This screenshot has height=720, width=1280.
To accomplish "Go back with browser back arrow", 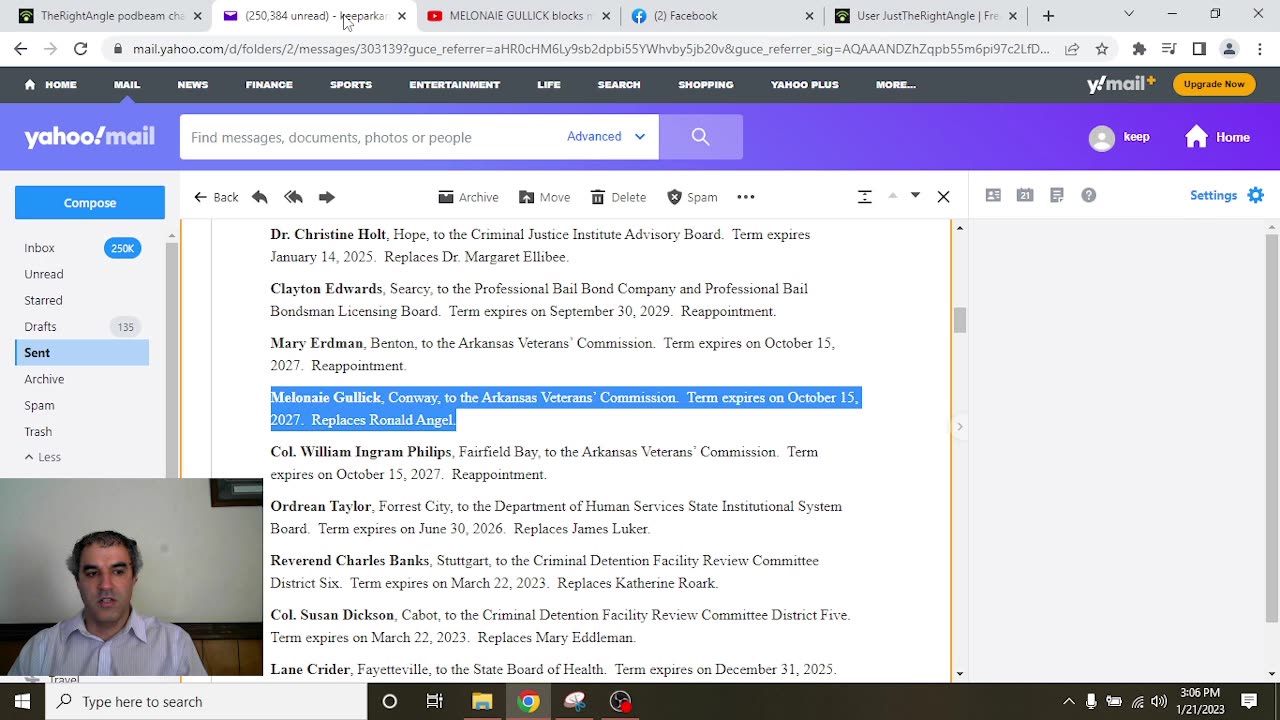I will click(21, 48).
